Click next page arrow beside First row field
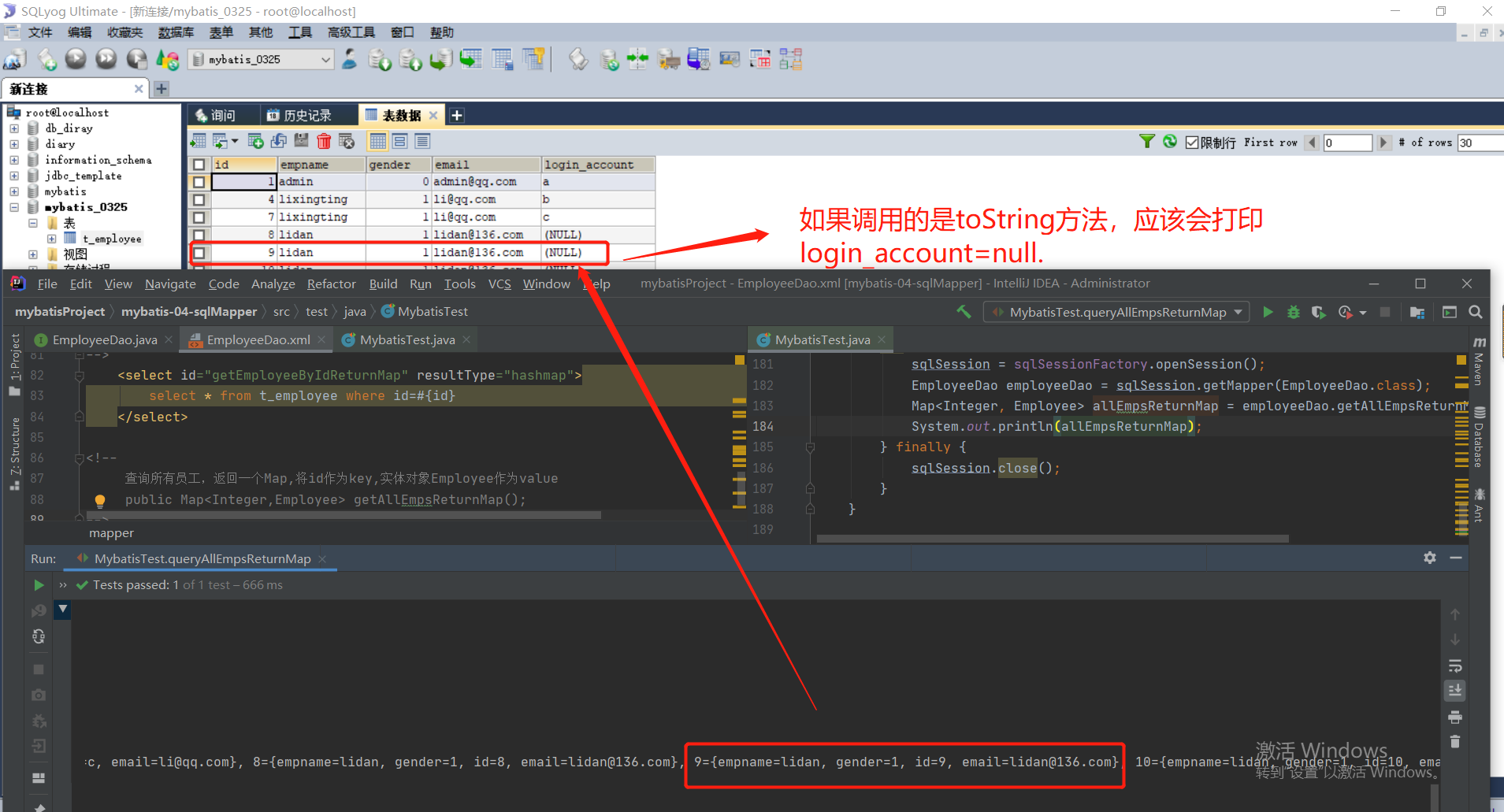The height and width of the screenshot is (812, 1504). pos(1383,143)
